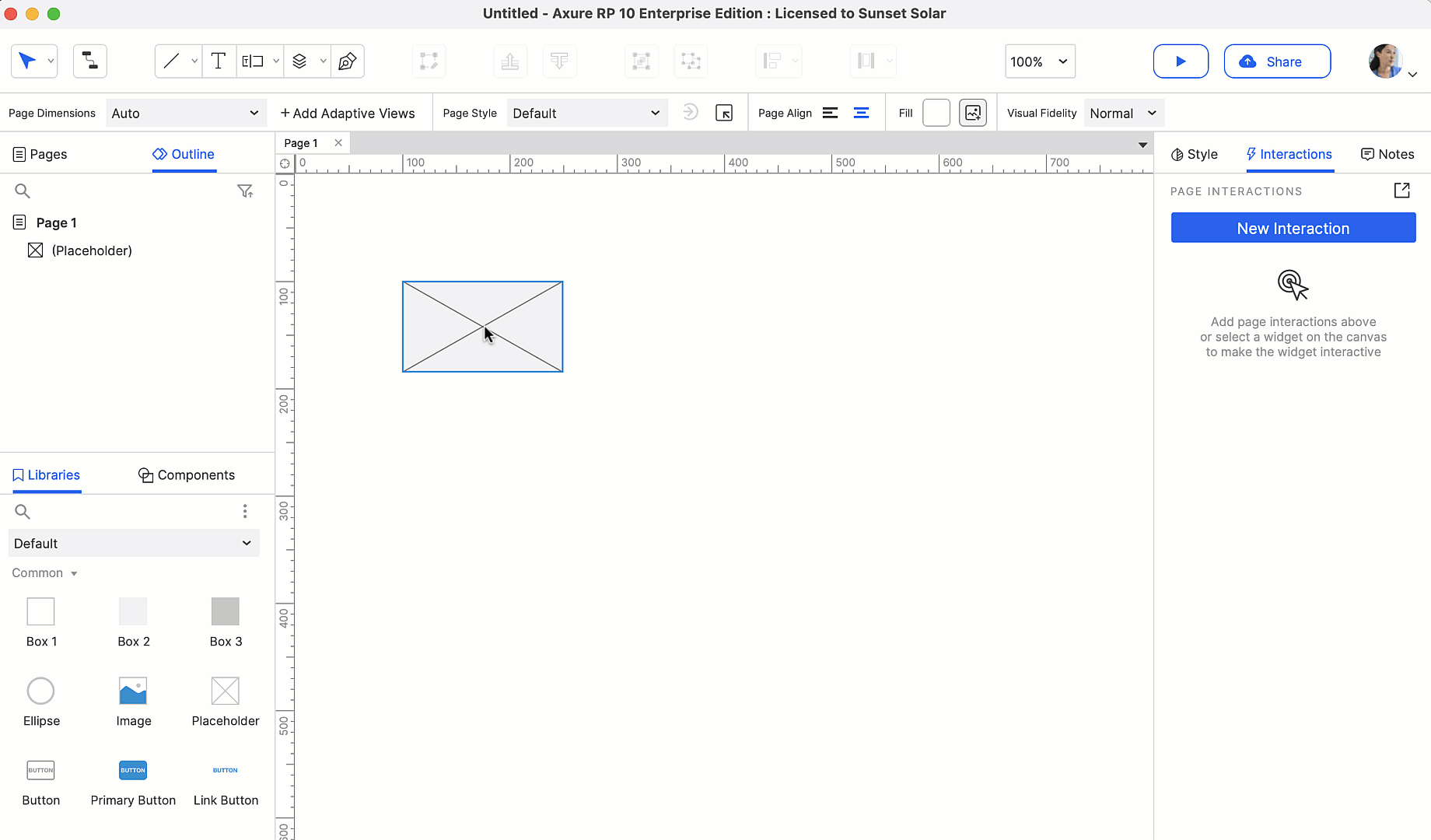Click the Preview play button
The image size is (1431, 840).
(x=1181, y=61)
